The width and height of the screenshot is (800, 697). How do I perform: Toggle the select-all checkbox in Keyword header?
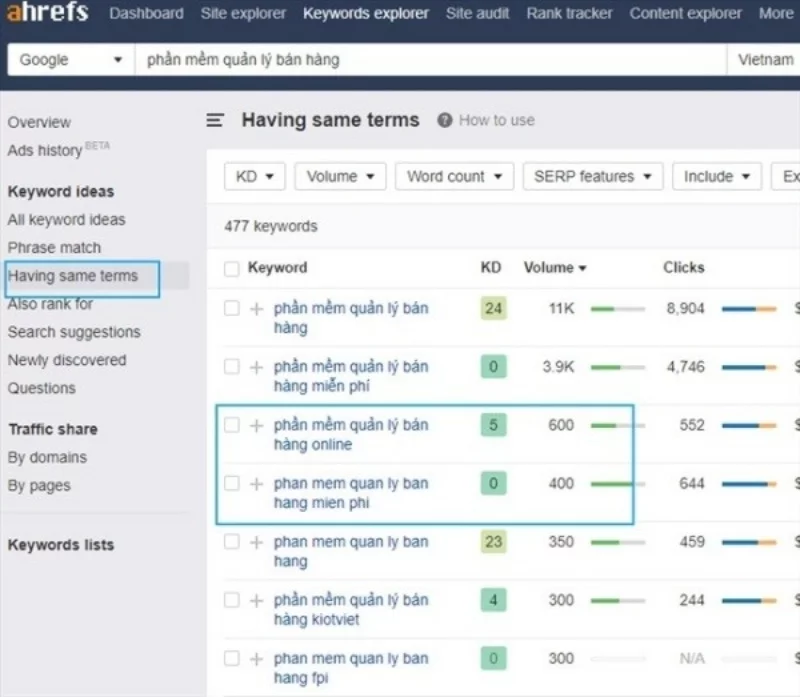tap(232, 268)
